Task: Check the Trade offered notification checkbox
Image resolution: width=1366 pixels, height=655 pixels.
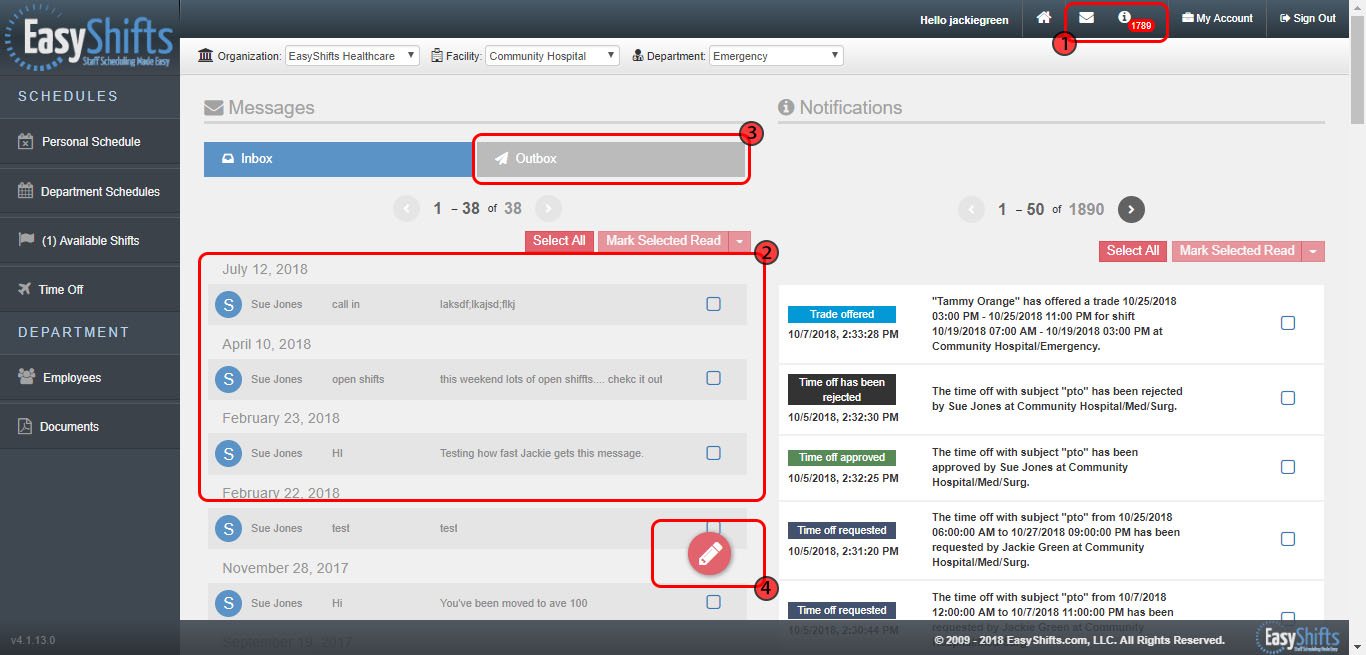Action: tap(1288, 323)
